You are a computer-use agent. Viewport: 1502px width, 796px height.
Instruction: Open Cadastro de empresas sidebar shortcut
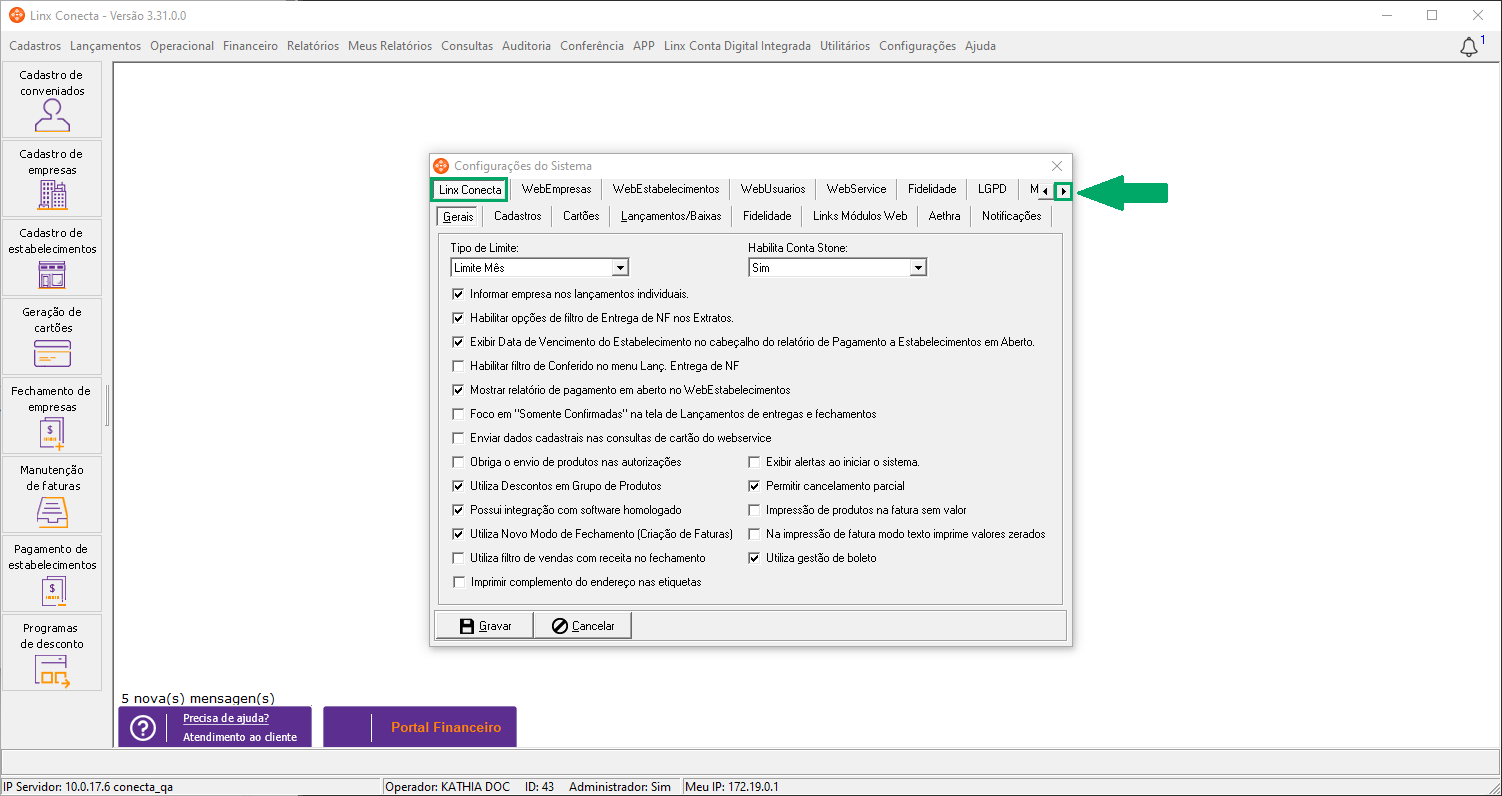coord(52,179)
